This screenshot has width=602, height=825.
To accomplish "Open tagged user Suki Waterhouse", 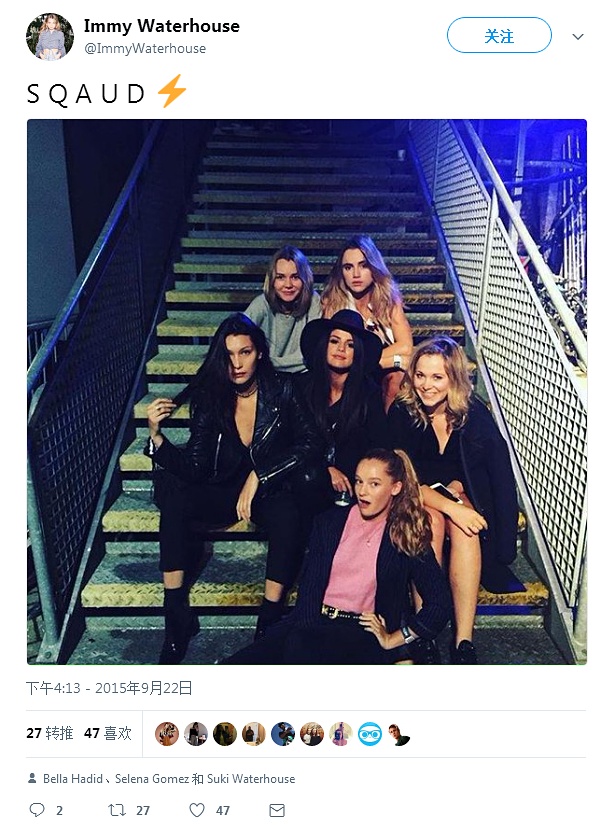I will 250,779.
